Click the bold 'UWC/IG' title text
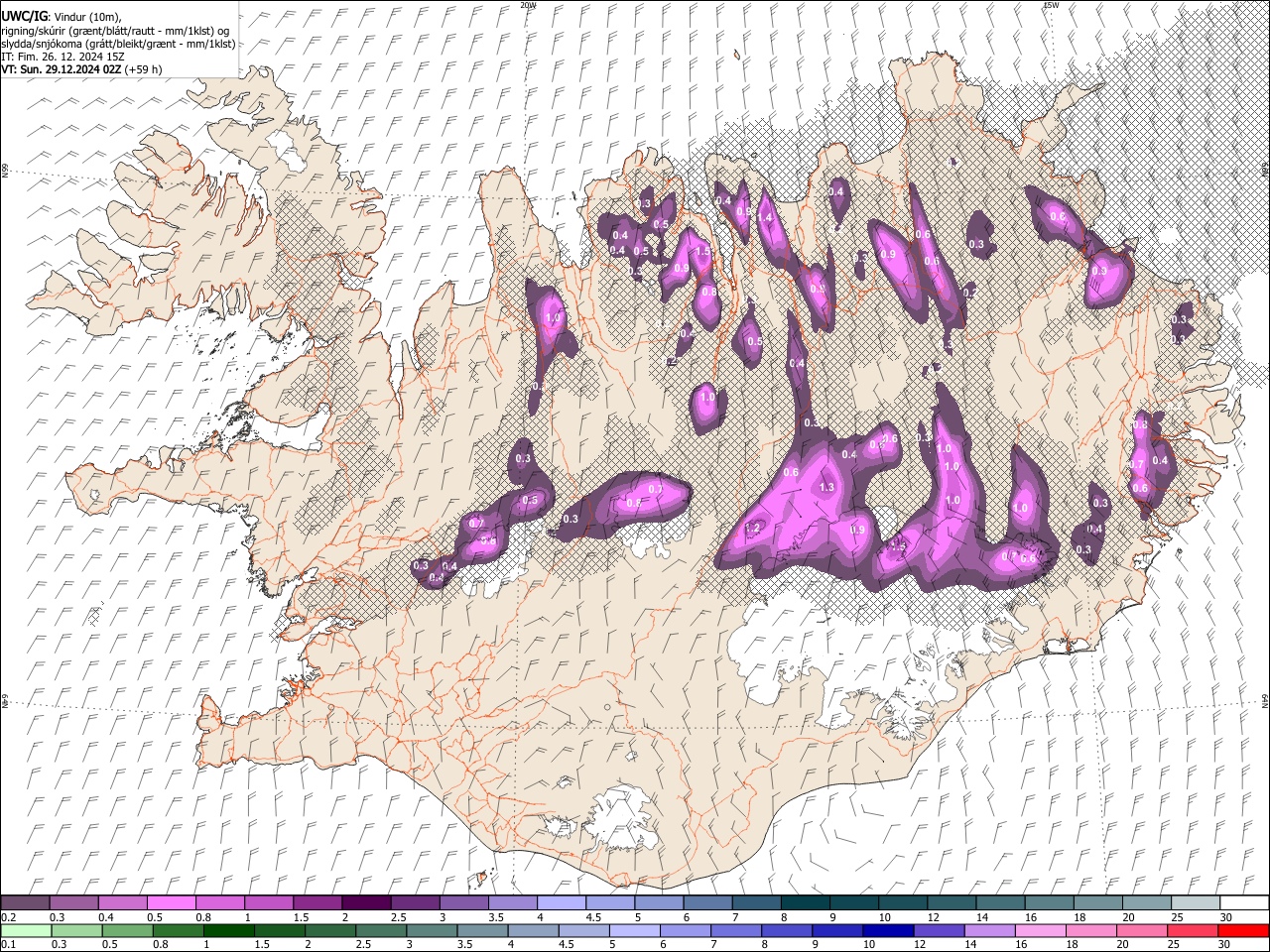Screen dimensions: 1270x952 click(23, 17)
